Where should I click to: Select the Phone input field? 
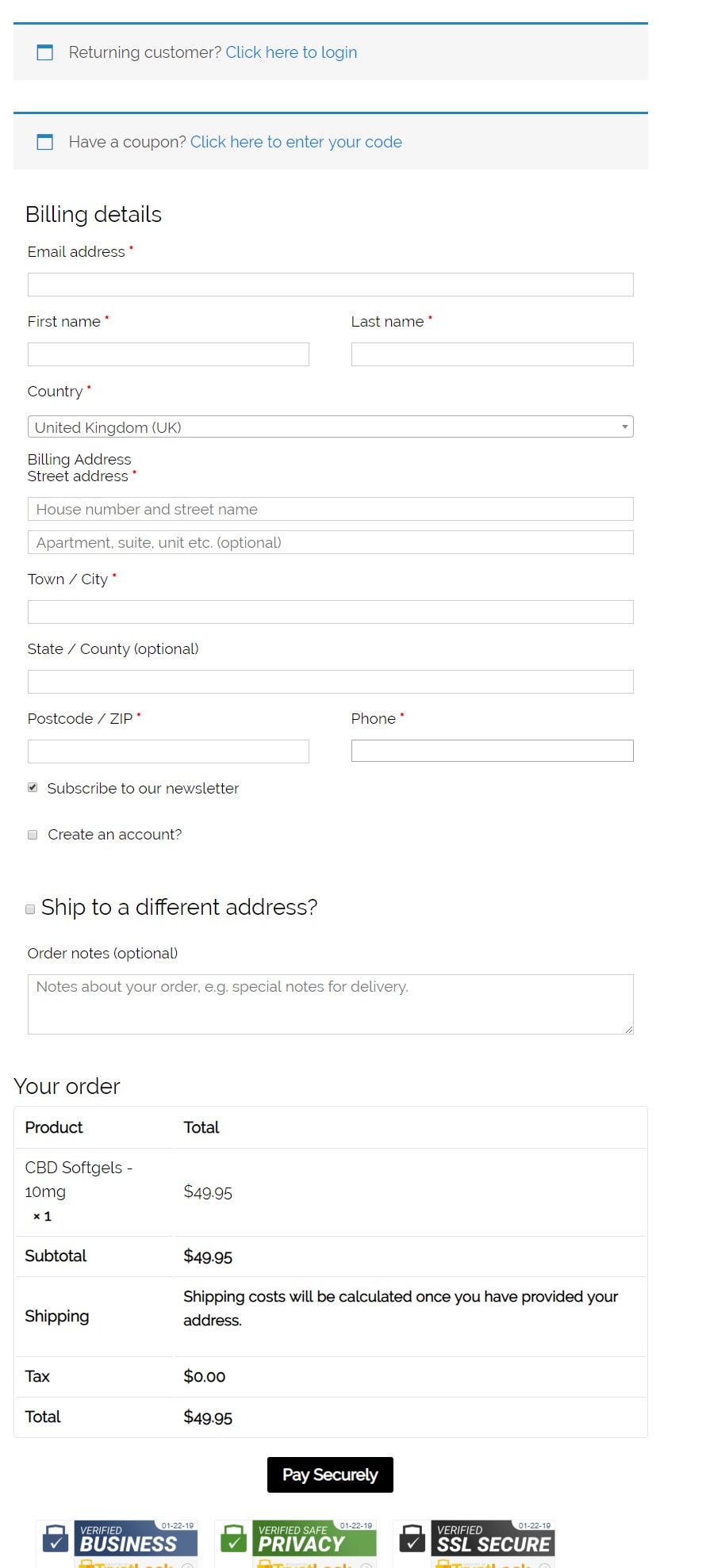[493, 751]
